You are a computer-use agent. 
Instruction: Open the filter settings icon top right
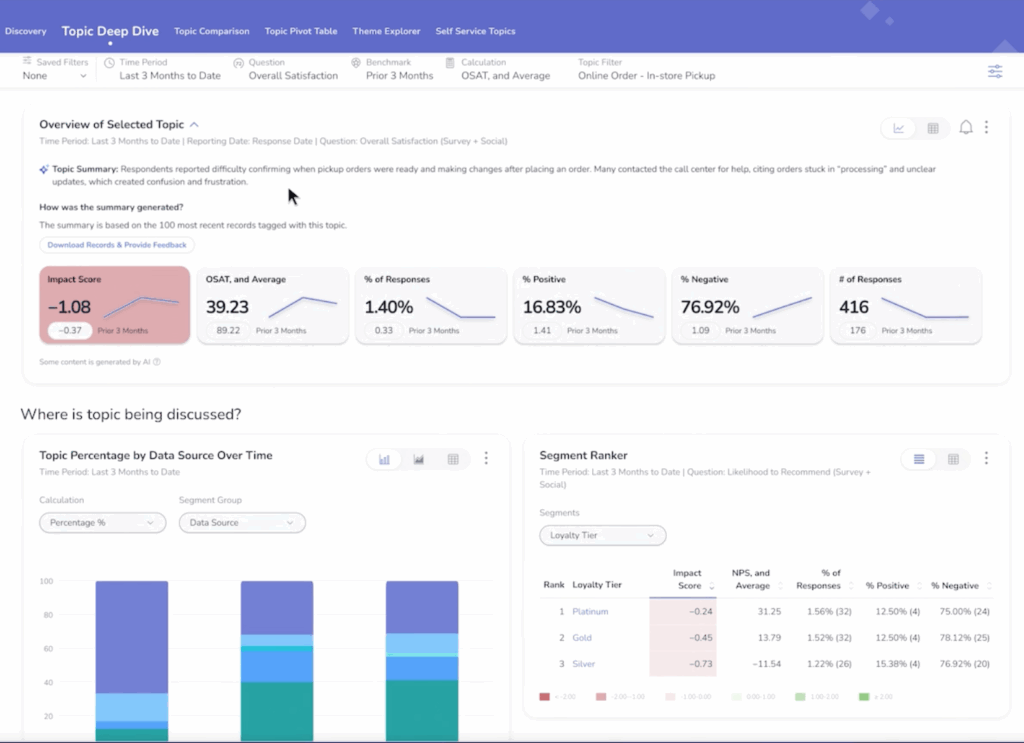995,71
